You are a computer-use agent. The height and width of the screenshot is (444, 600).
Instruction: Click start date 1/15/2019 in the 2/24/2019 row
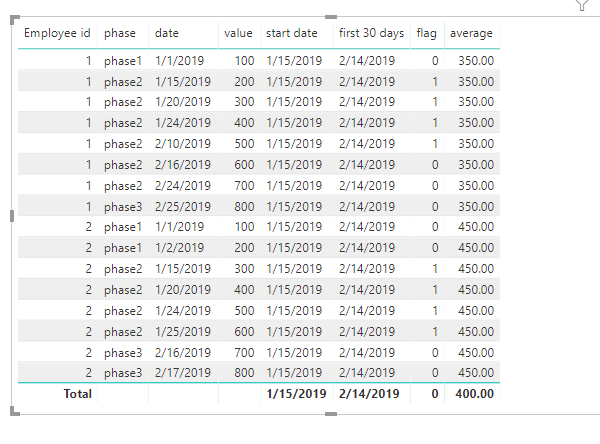(294, 186)
